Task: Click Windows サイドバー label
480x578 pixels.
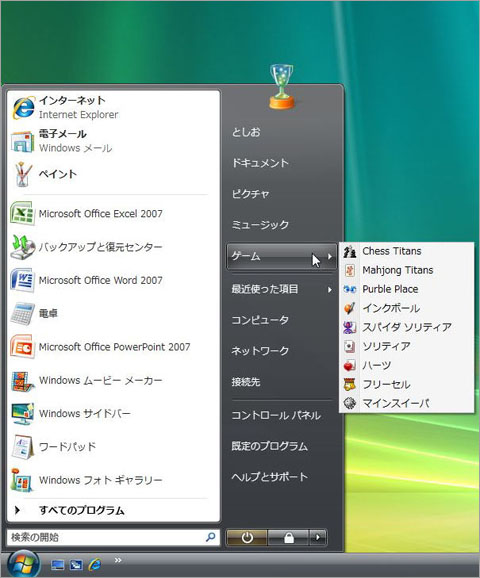Action: (85, 414)
